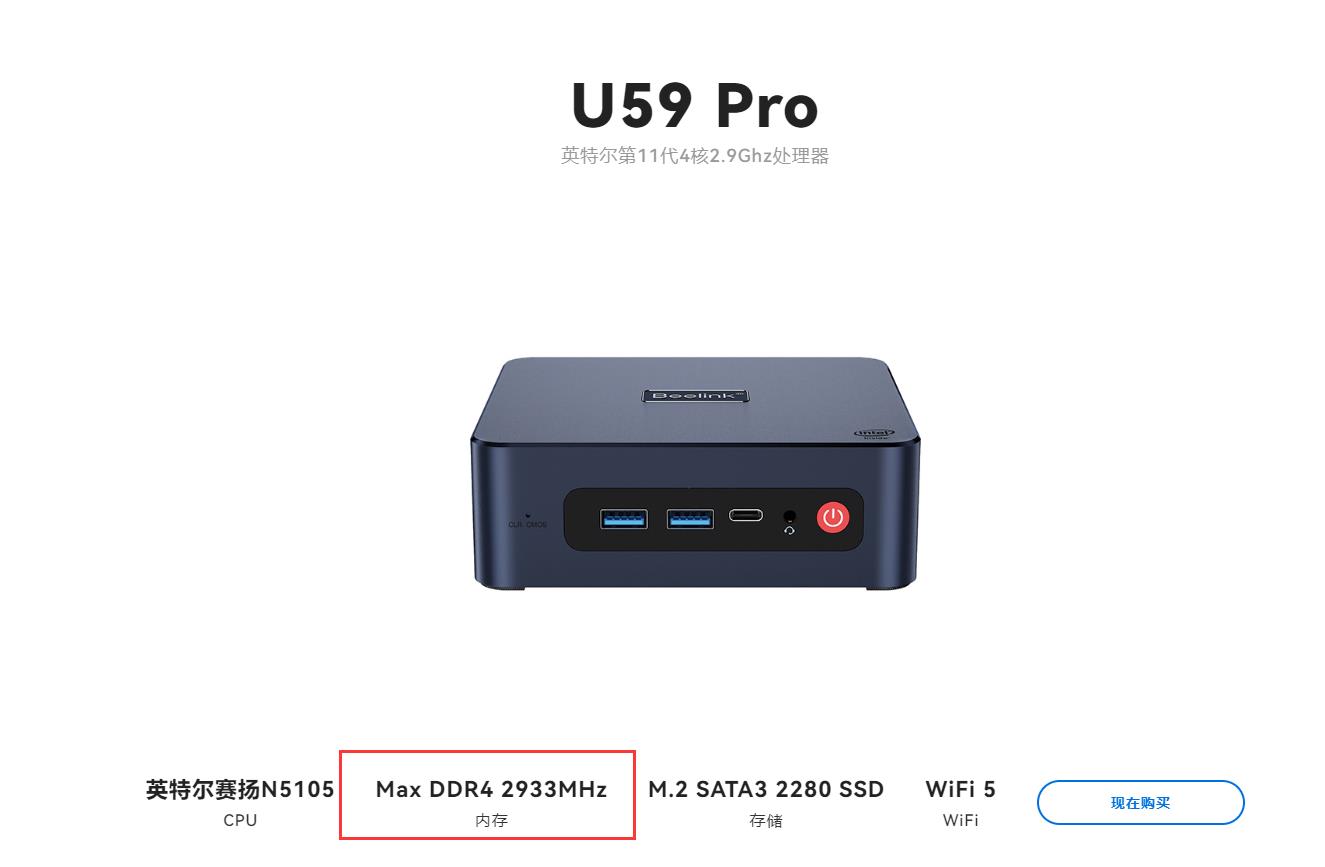The image size is (1325, 867).
Task: Click the headphone symbol below the audio jack
Action: point(790,530)
